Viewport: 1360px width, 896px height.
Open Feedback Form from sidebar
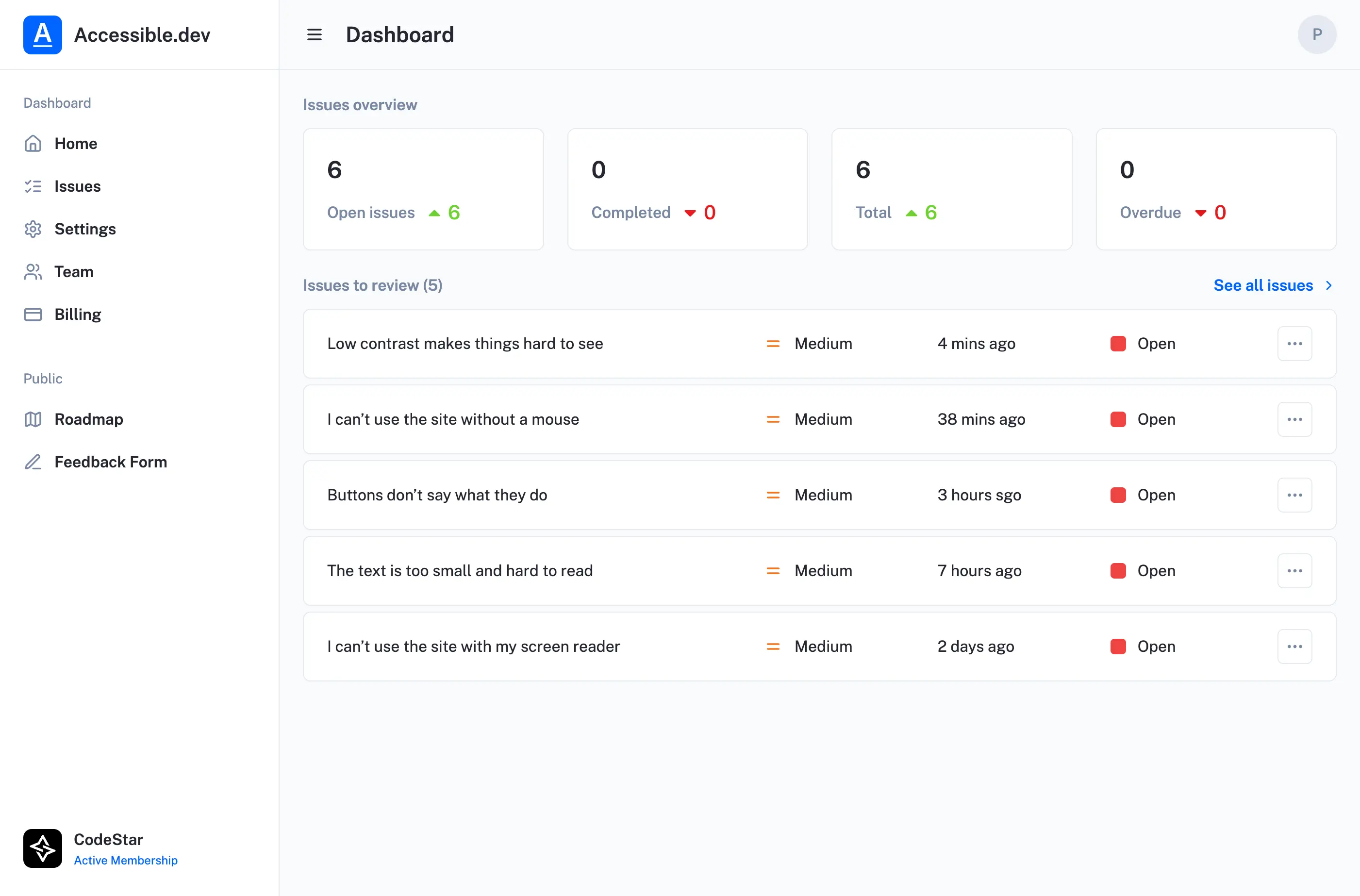click(111, 462)
